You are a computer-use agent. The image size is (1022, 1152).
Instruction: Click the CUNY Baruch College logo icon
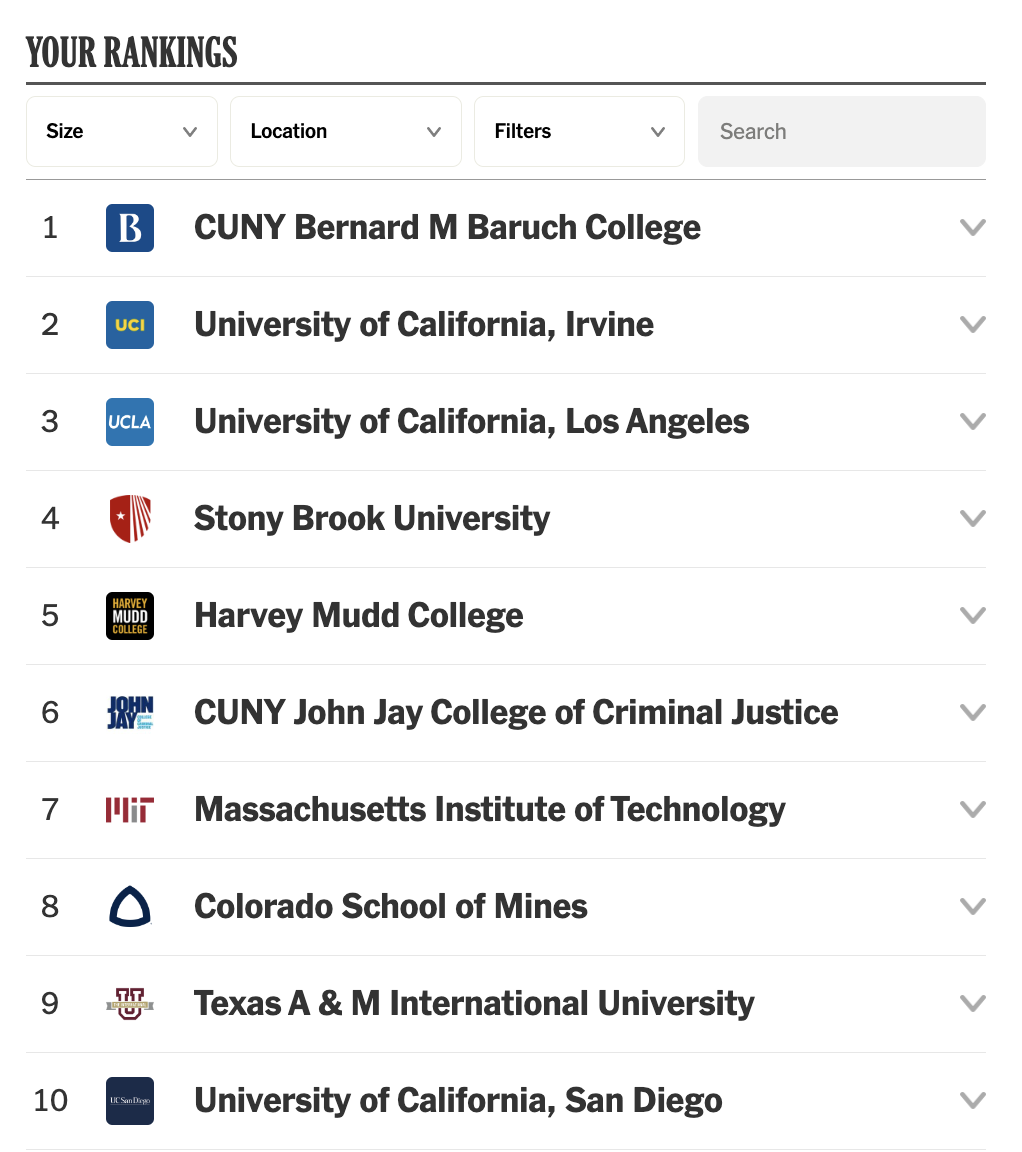(x=130, y=228)
